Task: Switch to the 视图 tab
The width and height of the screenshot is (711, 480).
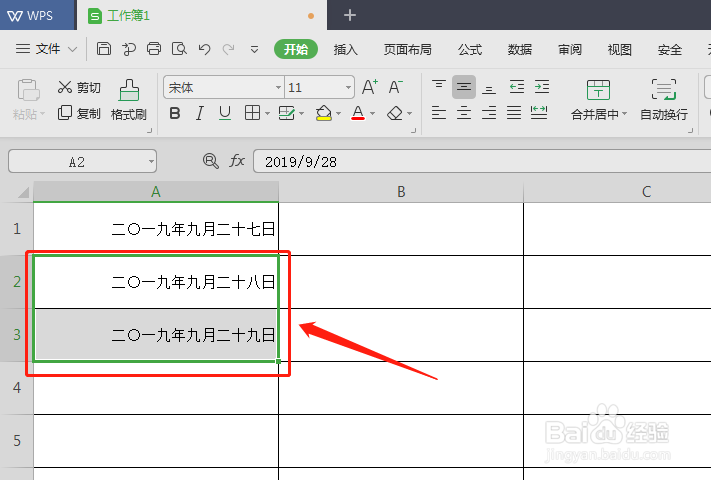Action: pyautogui.click(x=619, y=49)
